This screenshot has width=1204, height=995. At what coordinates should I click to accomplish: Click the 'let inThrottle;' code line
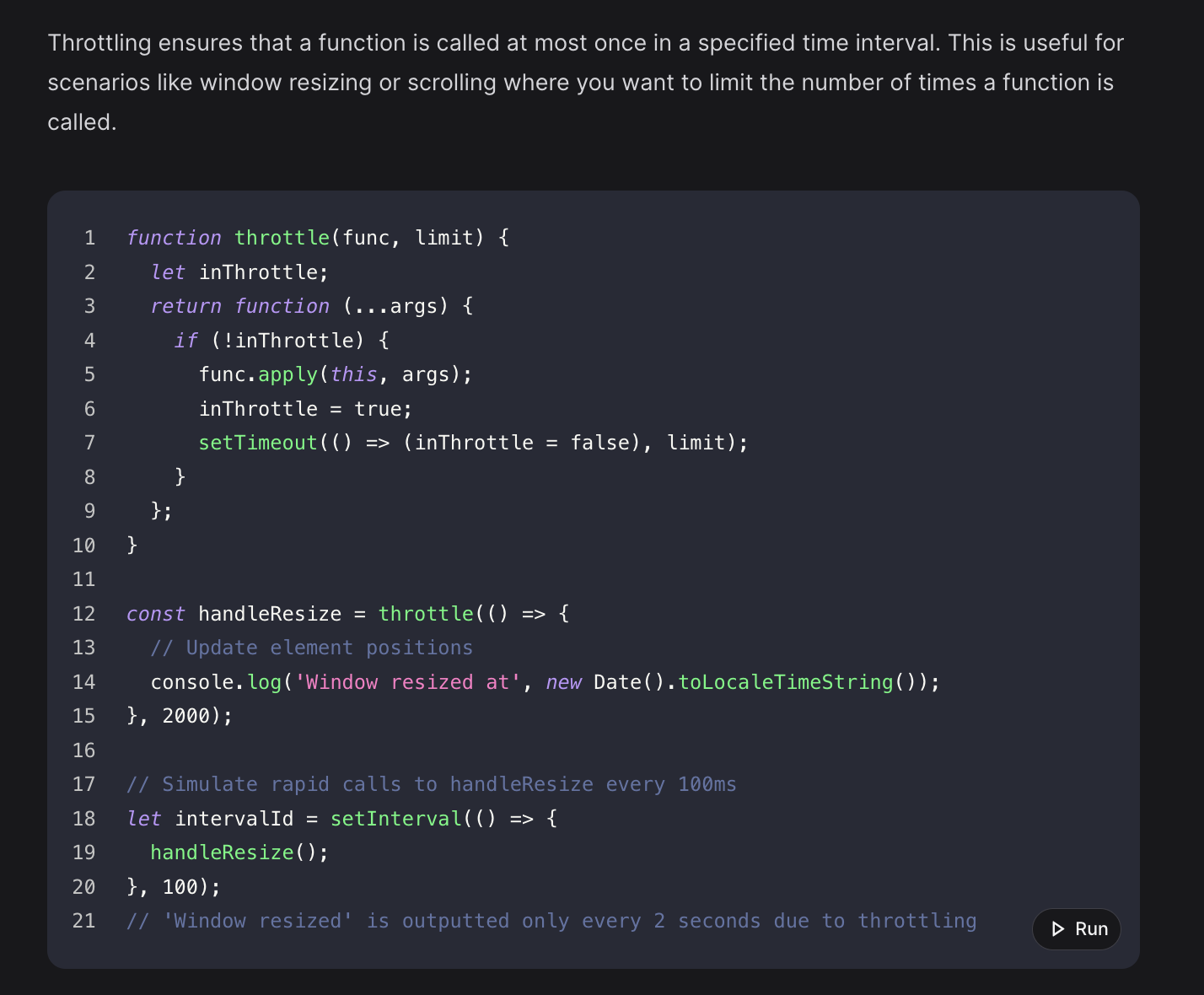(239, 272)
